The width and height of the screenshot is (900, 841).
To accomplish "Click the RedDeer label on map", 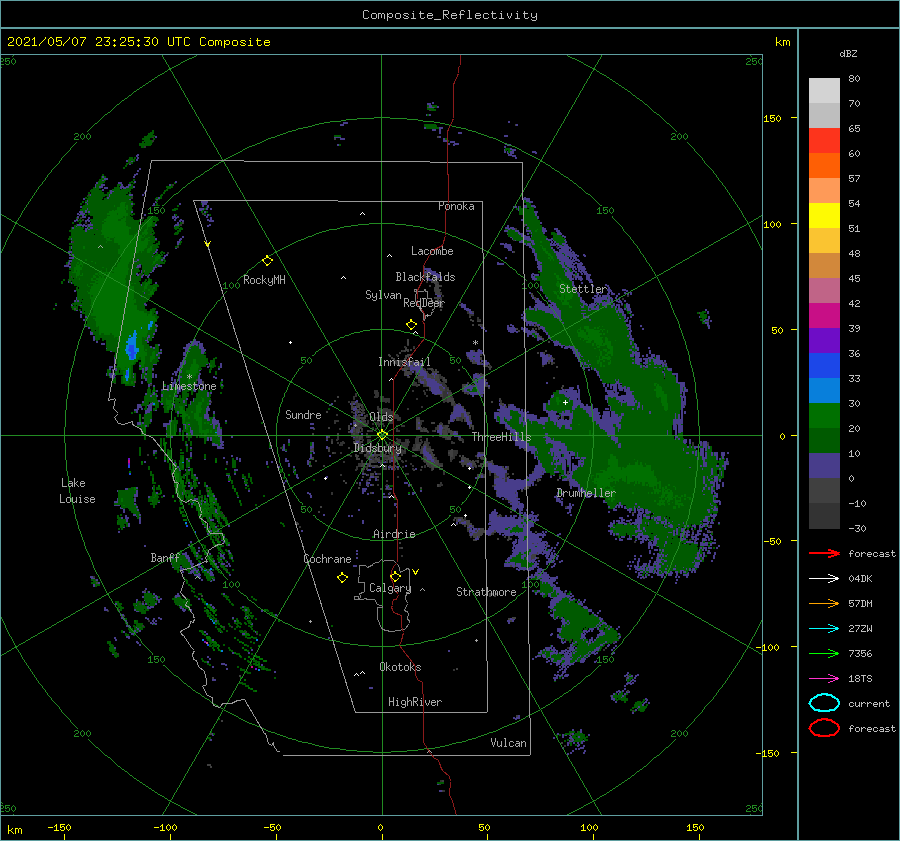I will click(424, 303).
